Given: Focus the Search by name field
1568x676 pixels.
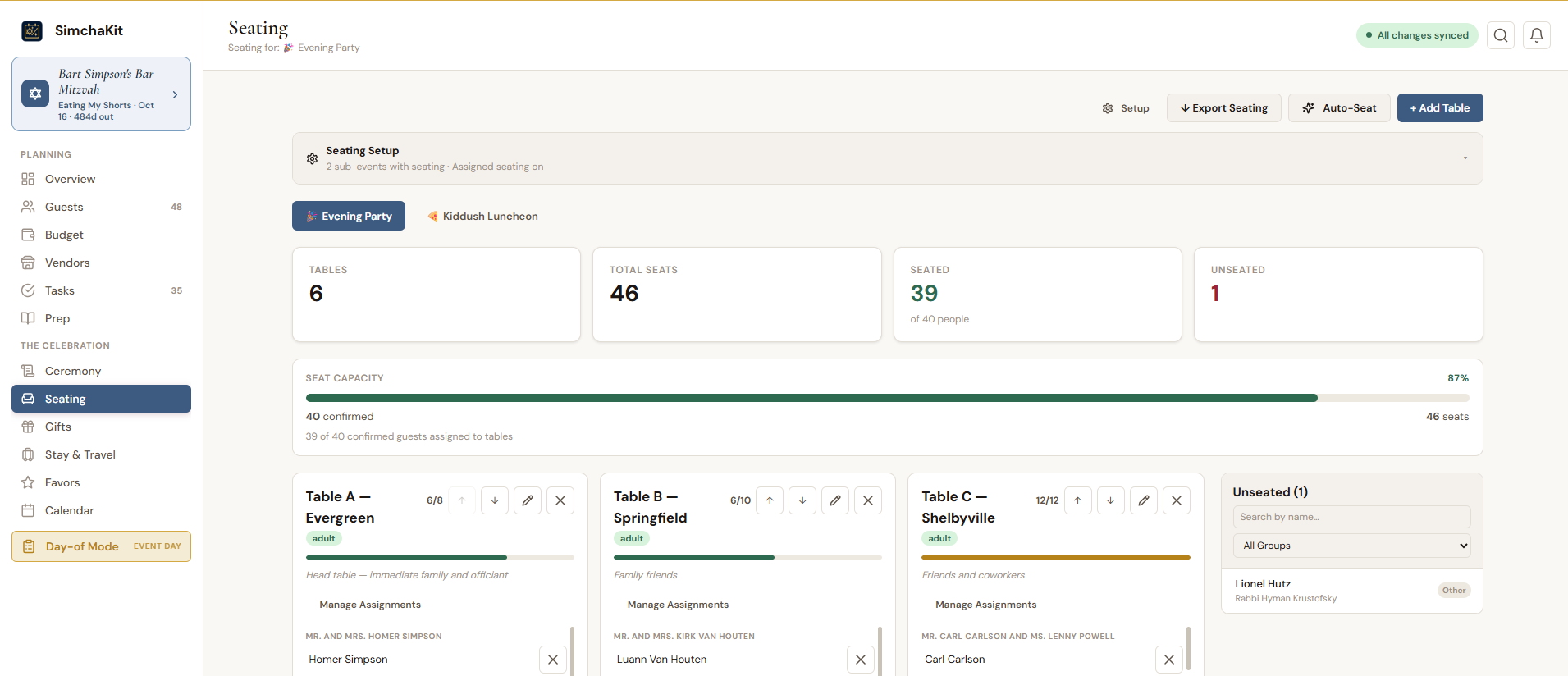Looking at the screenshot, I should click(1351, 517).
